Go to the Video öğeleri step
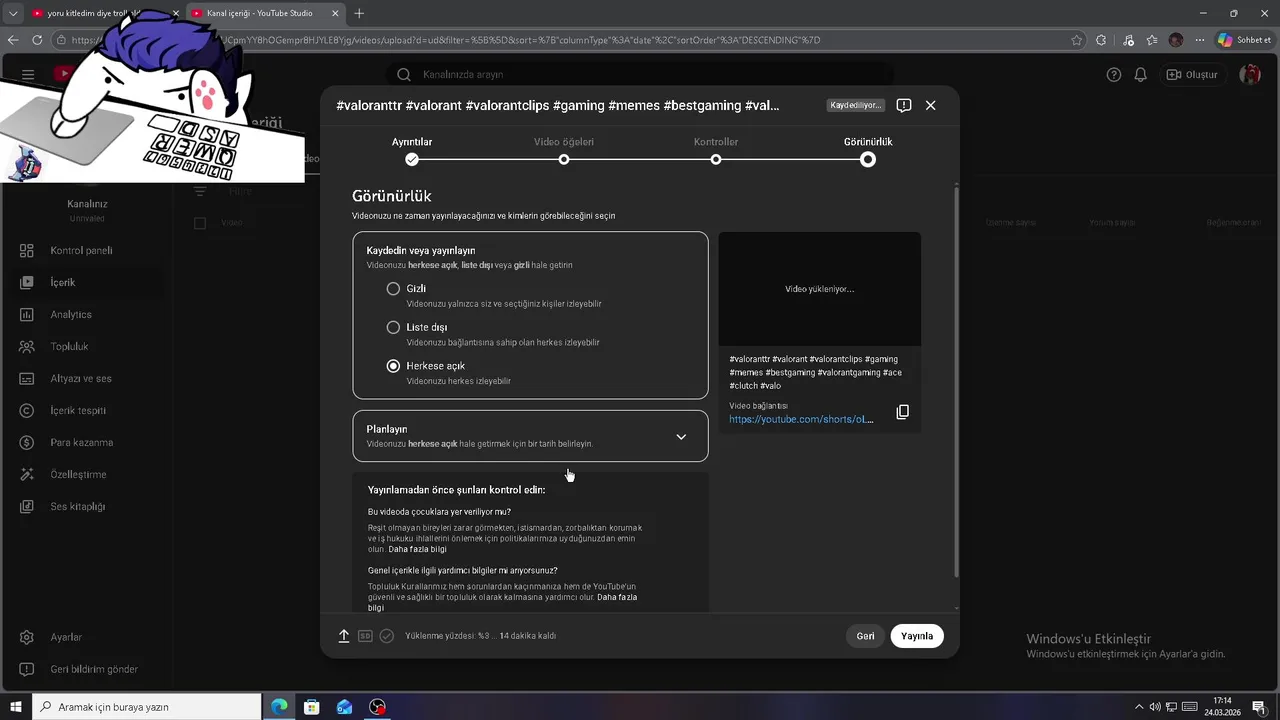 pyautogui.click(x=564, y=151)
